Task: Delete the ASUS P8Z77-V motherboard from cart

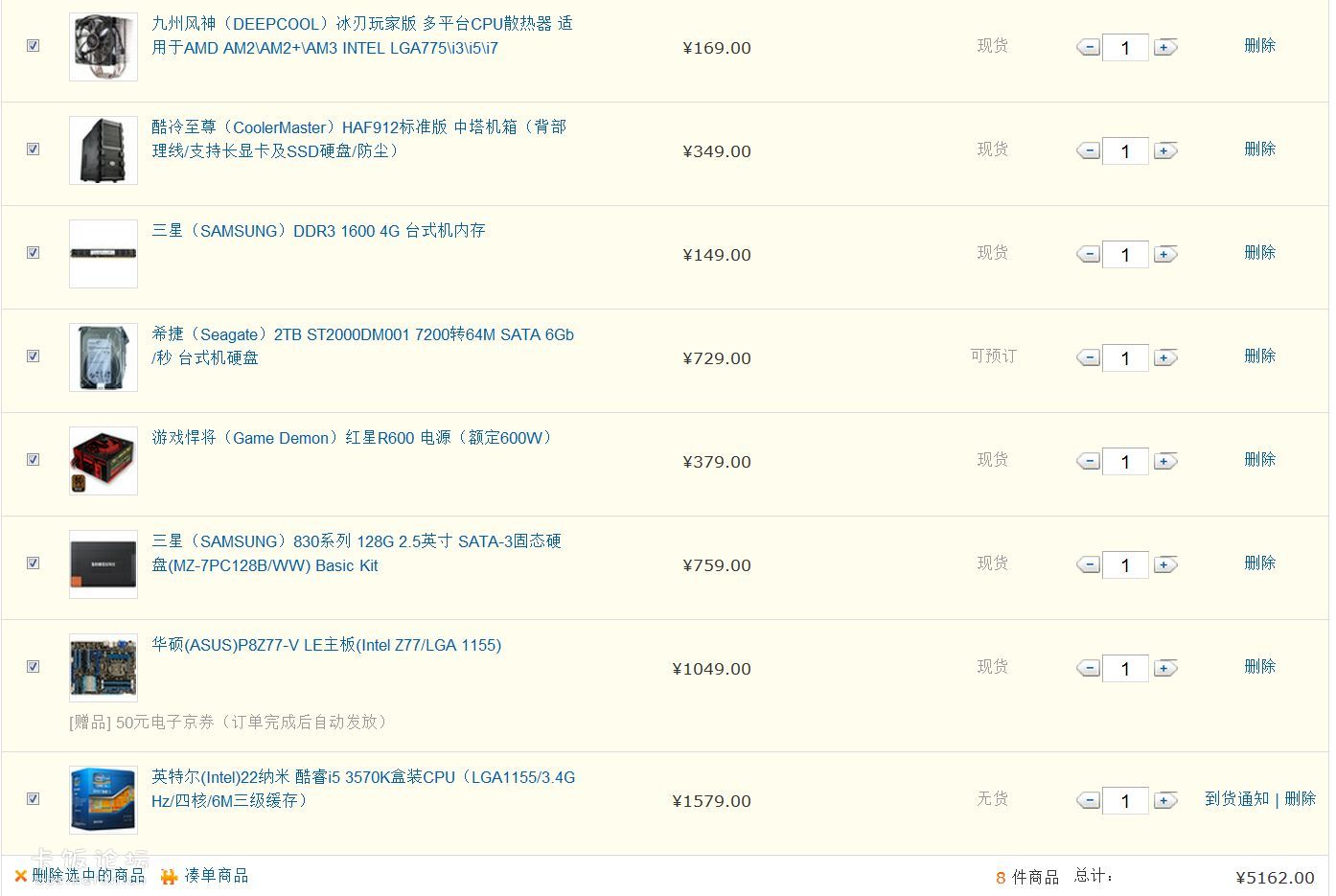Action: tap(1259, 666)
